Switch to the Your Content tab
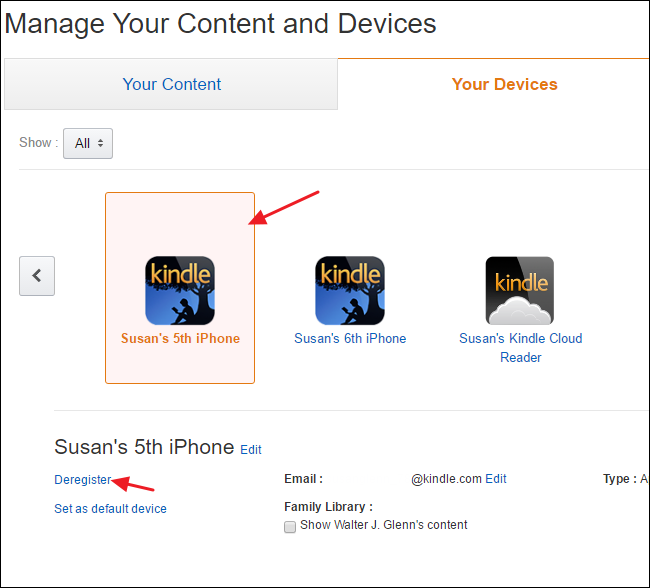Screen dimensions: 650x588 coord(172,84)
